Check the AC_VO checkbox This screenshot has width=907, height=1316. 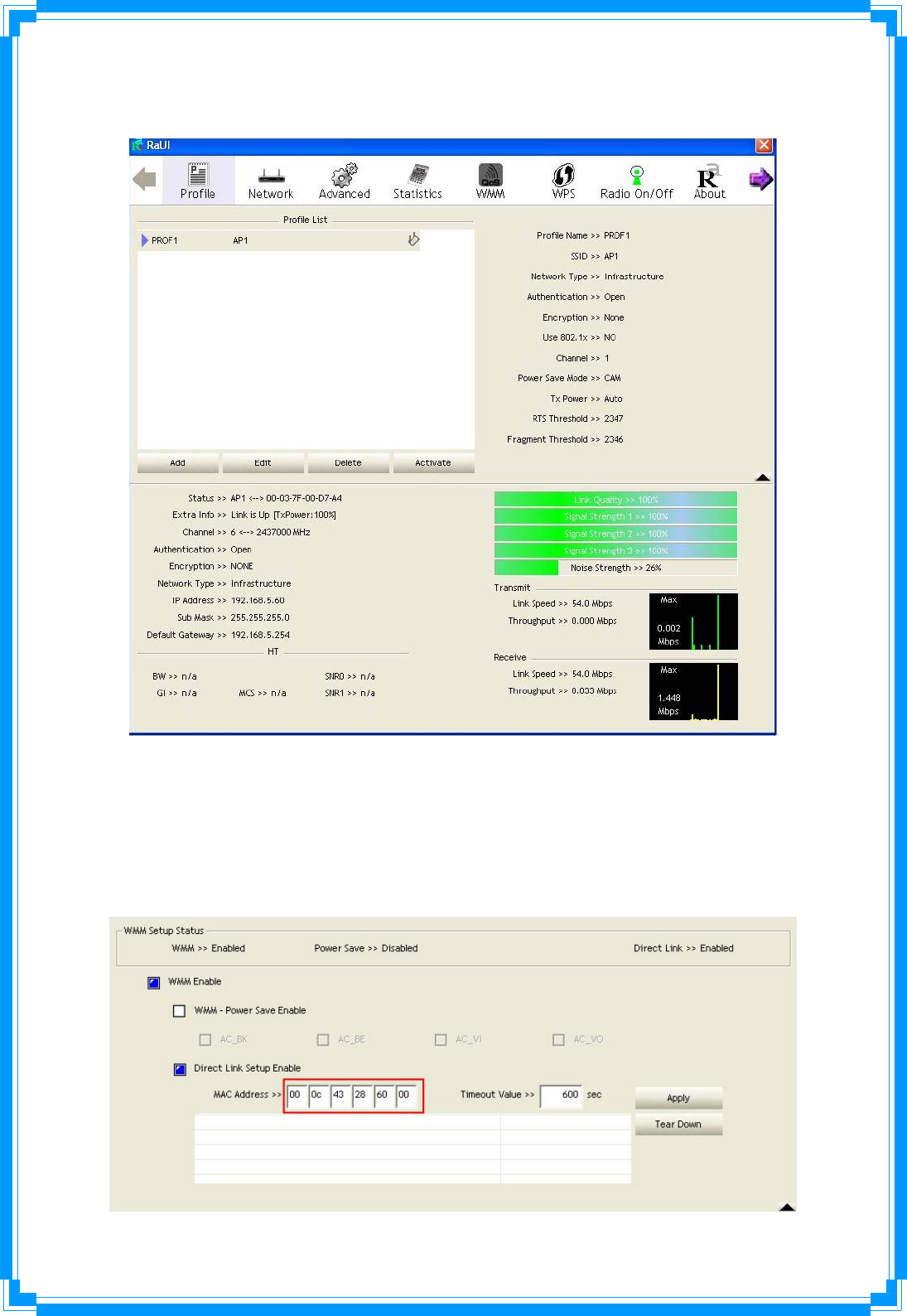pyautogui.click(x=558, y=1039)
